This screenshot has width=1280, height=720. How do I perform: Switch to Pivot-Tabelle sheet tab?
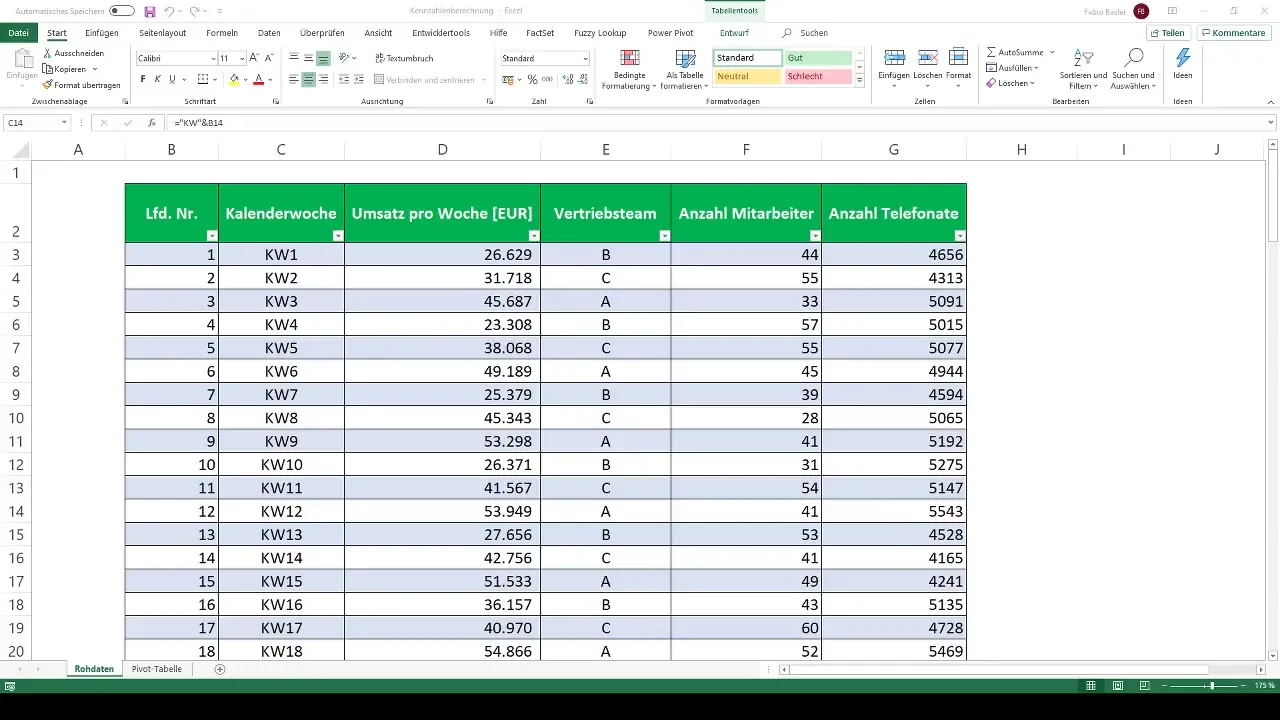(157, 668)
